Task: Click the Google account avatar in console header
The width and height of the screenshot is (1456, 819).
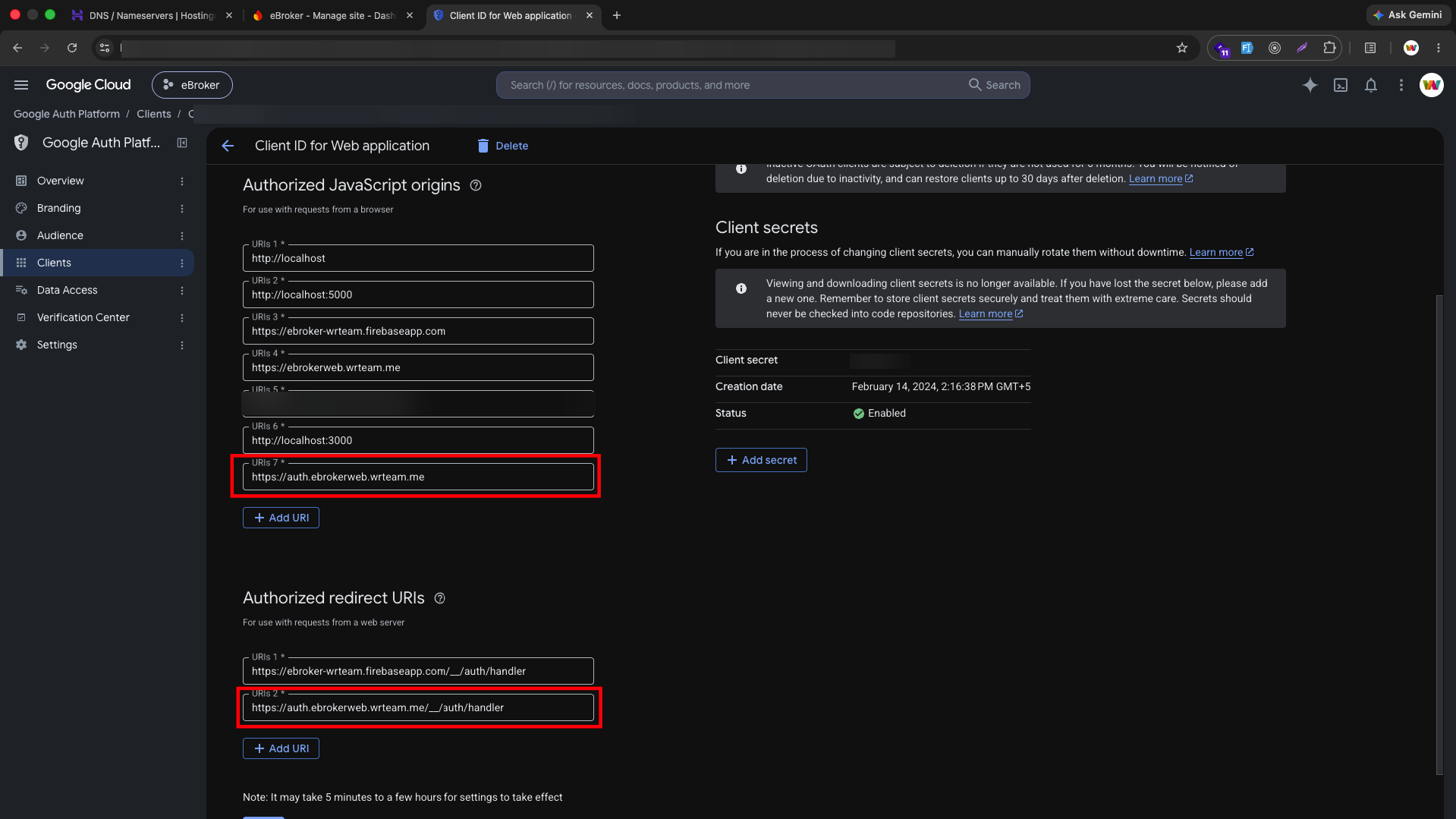Action: click(1432, 85)
